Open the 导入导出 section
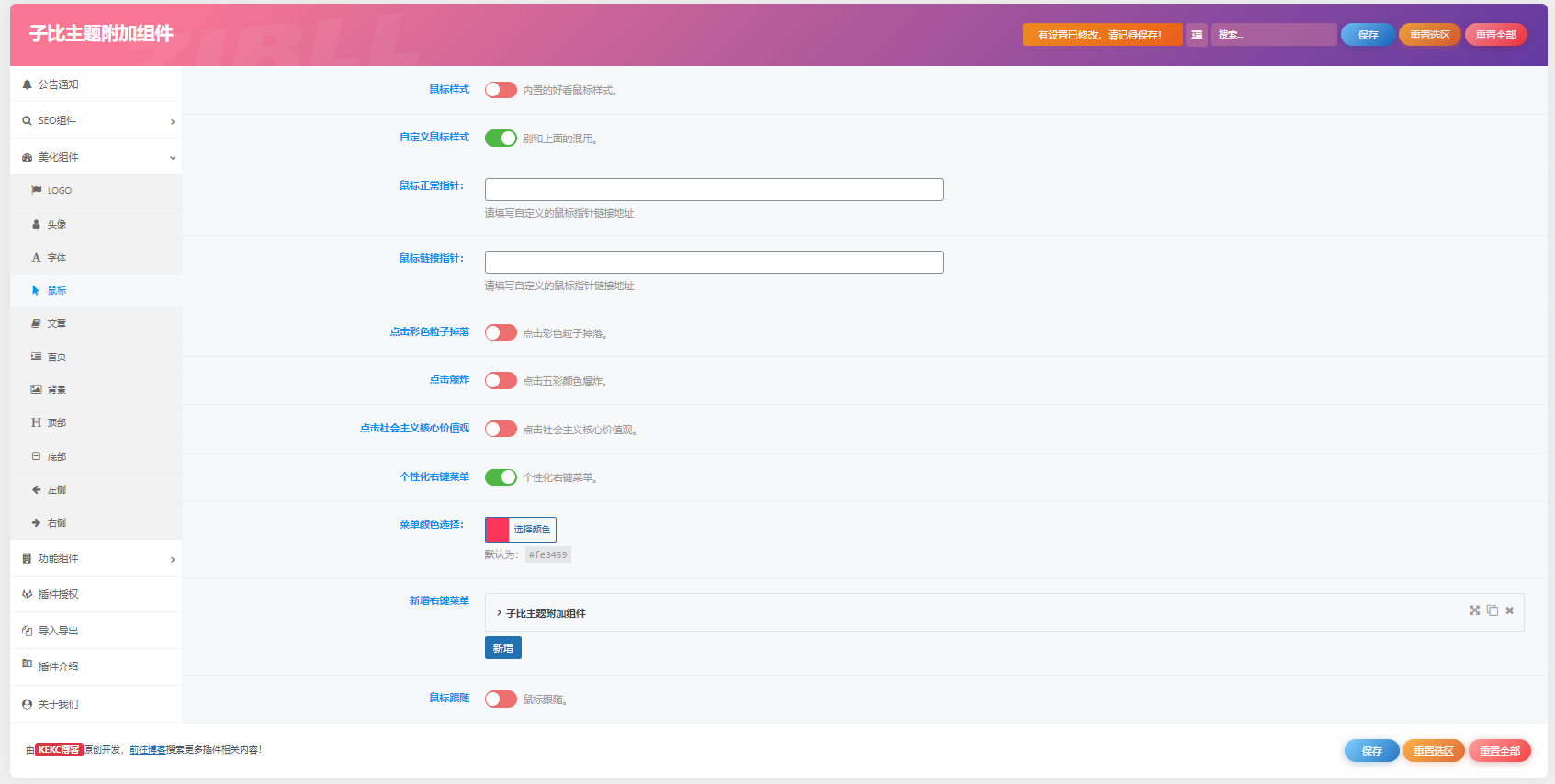 (58, 631)
